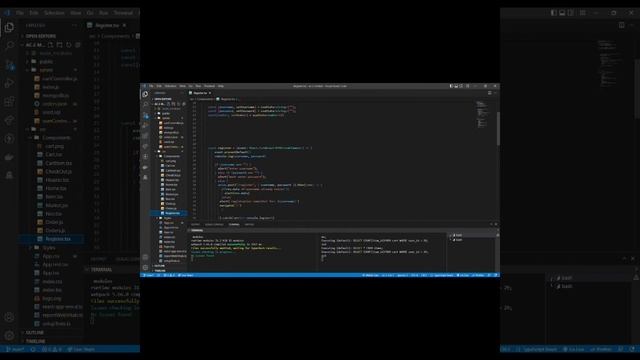Open Explorer view in front VS Code window

click(x=145, y=94)
